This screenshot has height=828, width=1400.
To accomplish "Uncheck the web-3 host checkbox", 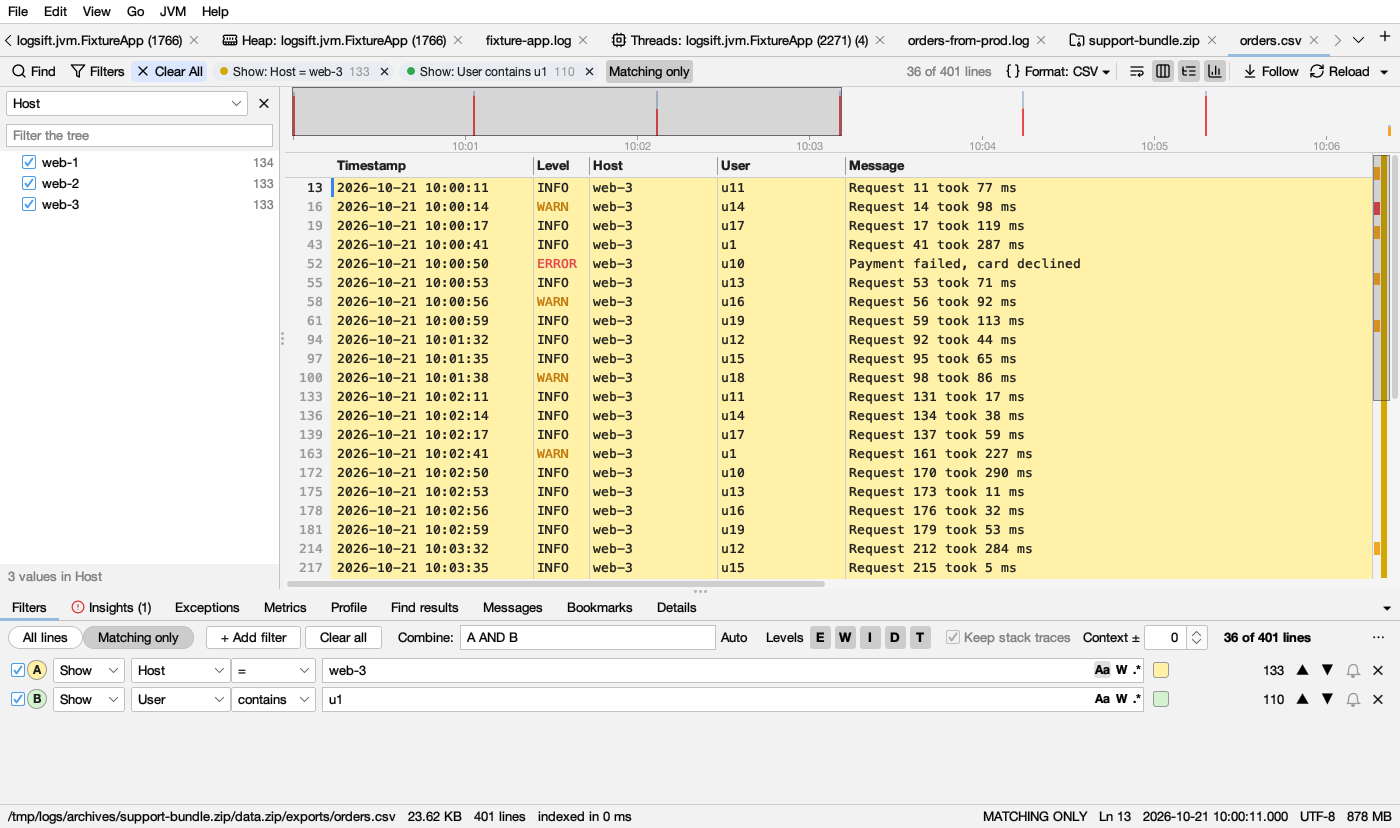I will click(x=29, y=204).
